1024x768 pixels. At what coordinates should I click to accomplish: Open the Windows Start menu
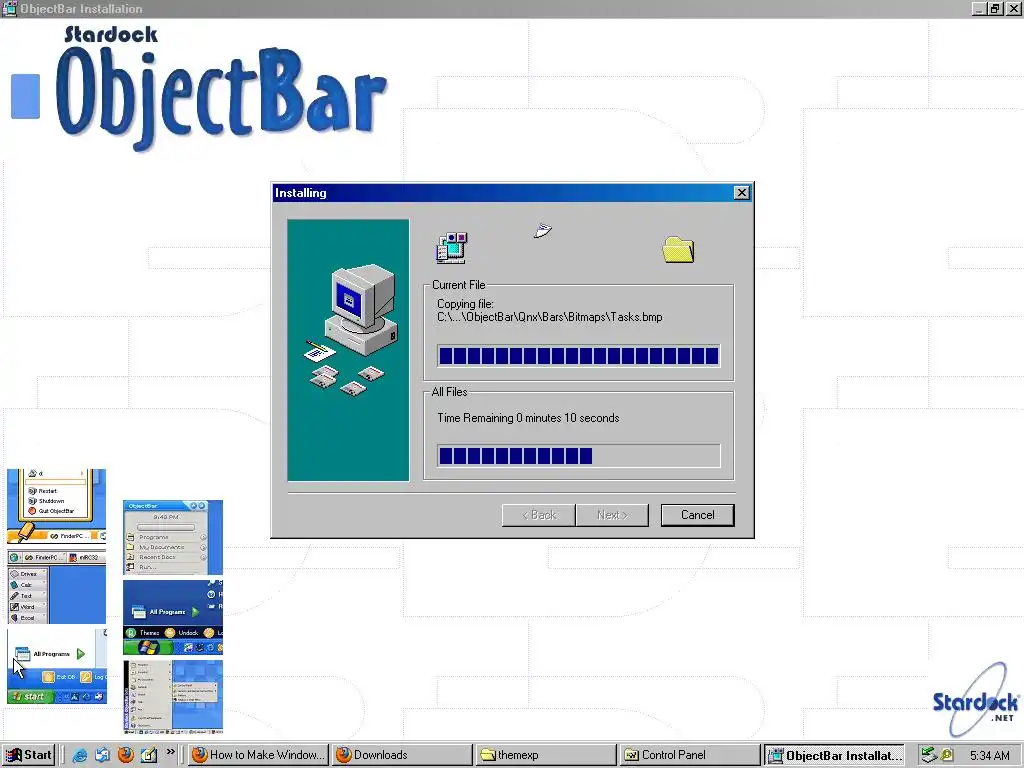pos(28,755)
